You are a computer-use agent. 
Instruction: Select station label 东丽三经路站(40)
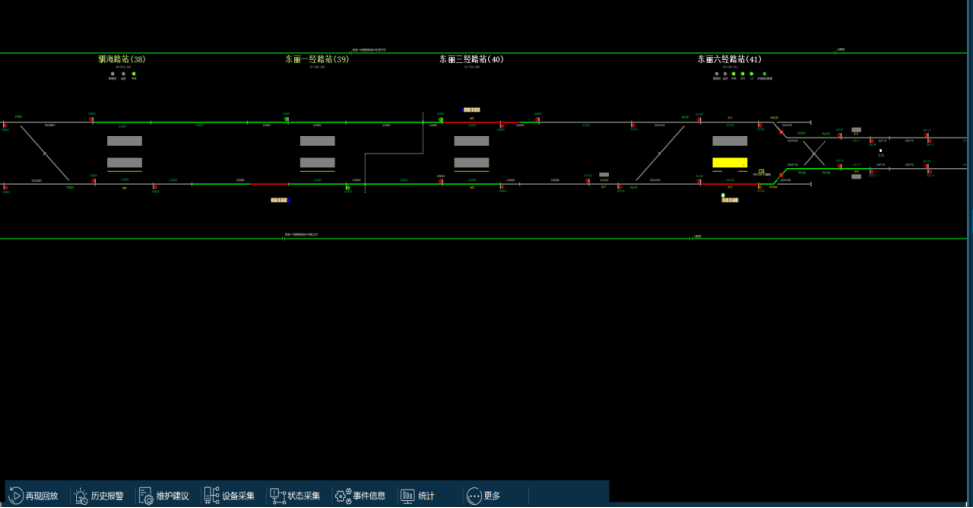(472, 59)
